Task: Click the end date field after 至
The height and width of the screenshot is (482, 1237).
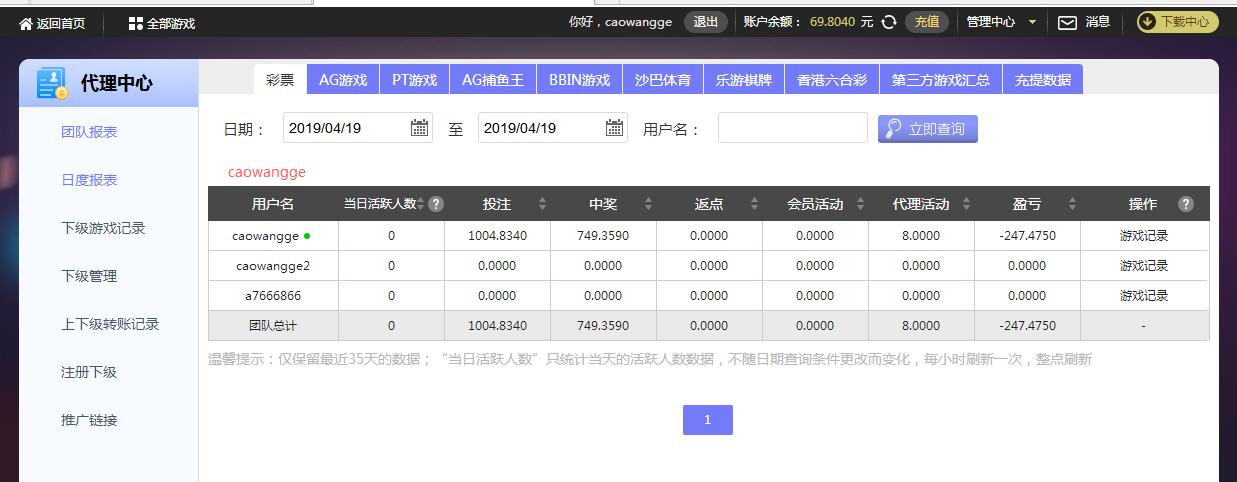Action: click(x=553, y=128)
